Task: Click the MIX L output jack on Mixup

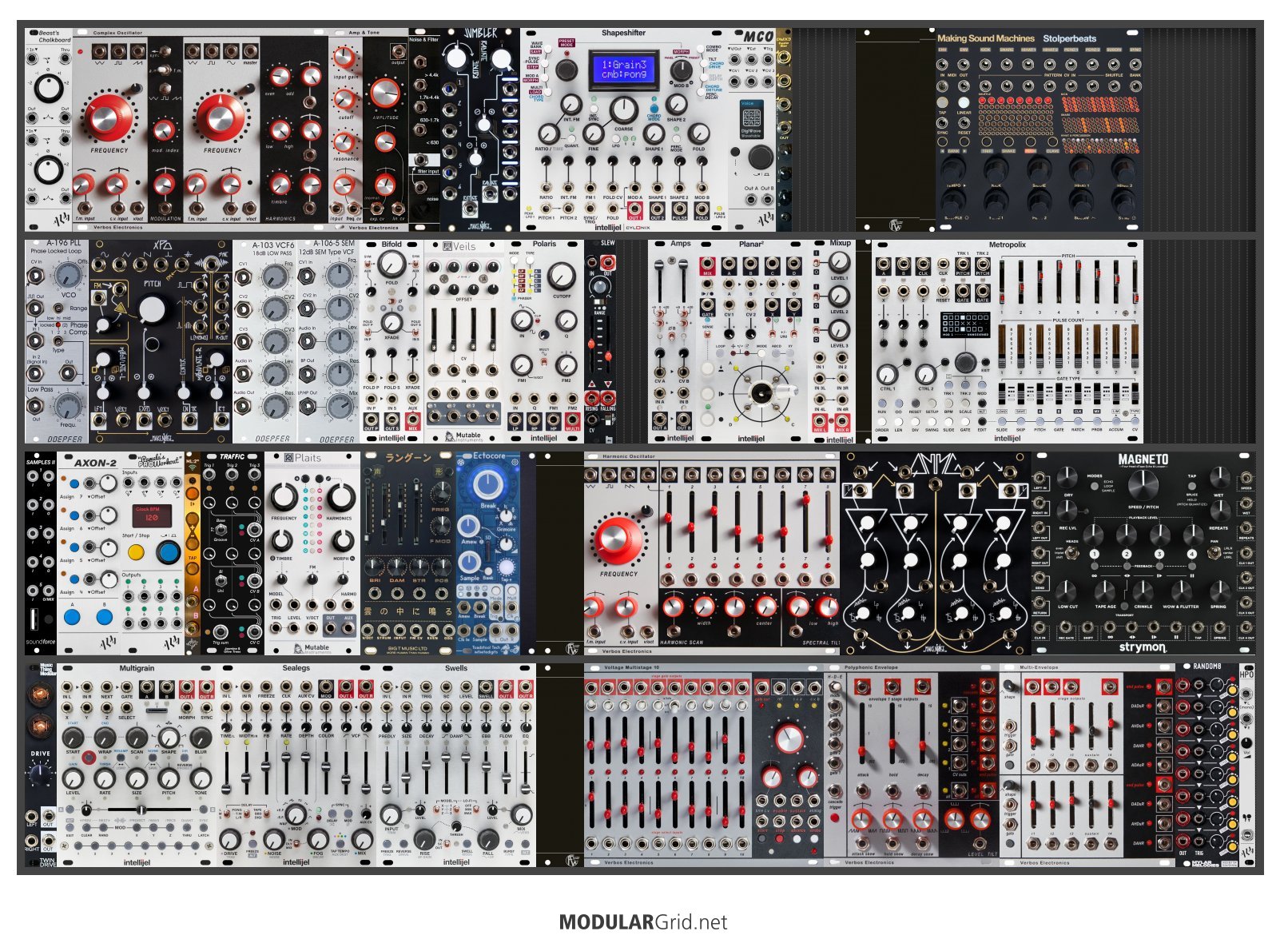Action: (x=820, y=420)
